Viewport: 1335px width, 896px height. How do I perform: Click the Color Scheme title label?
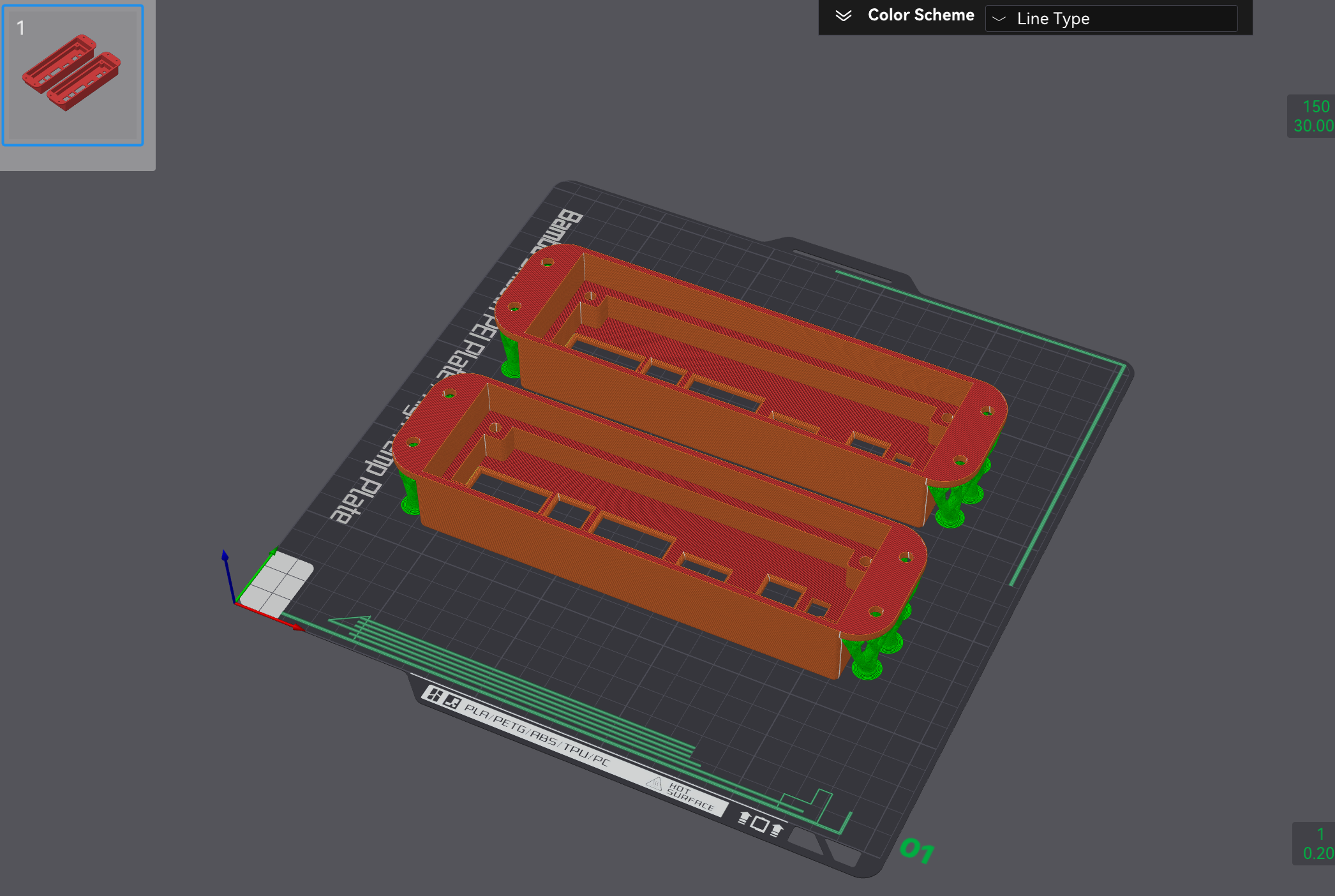point(921,15)
